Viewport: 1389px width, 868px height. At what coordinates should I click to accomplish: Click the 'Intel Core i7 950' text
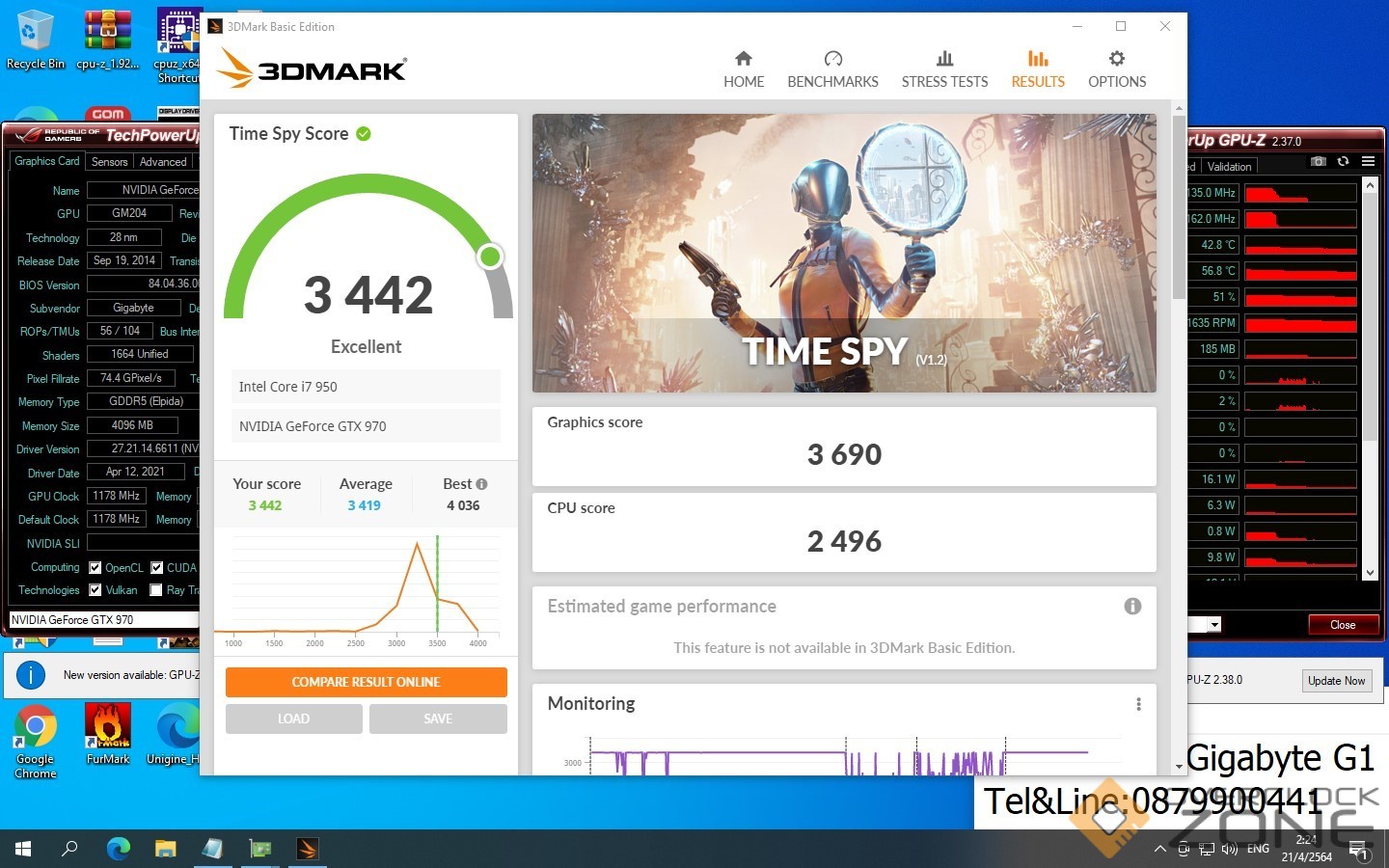click(287, 387)
